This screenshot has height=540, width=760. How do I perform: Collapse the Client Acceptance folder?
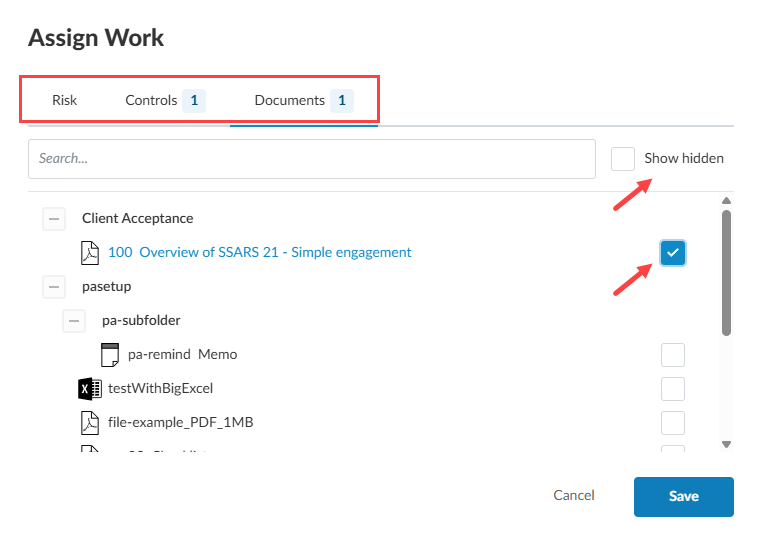pyautogui.click(x=54, y=219)
